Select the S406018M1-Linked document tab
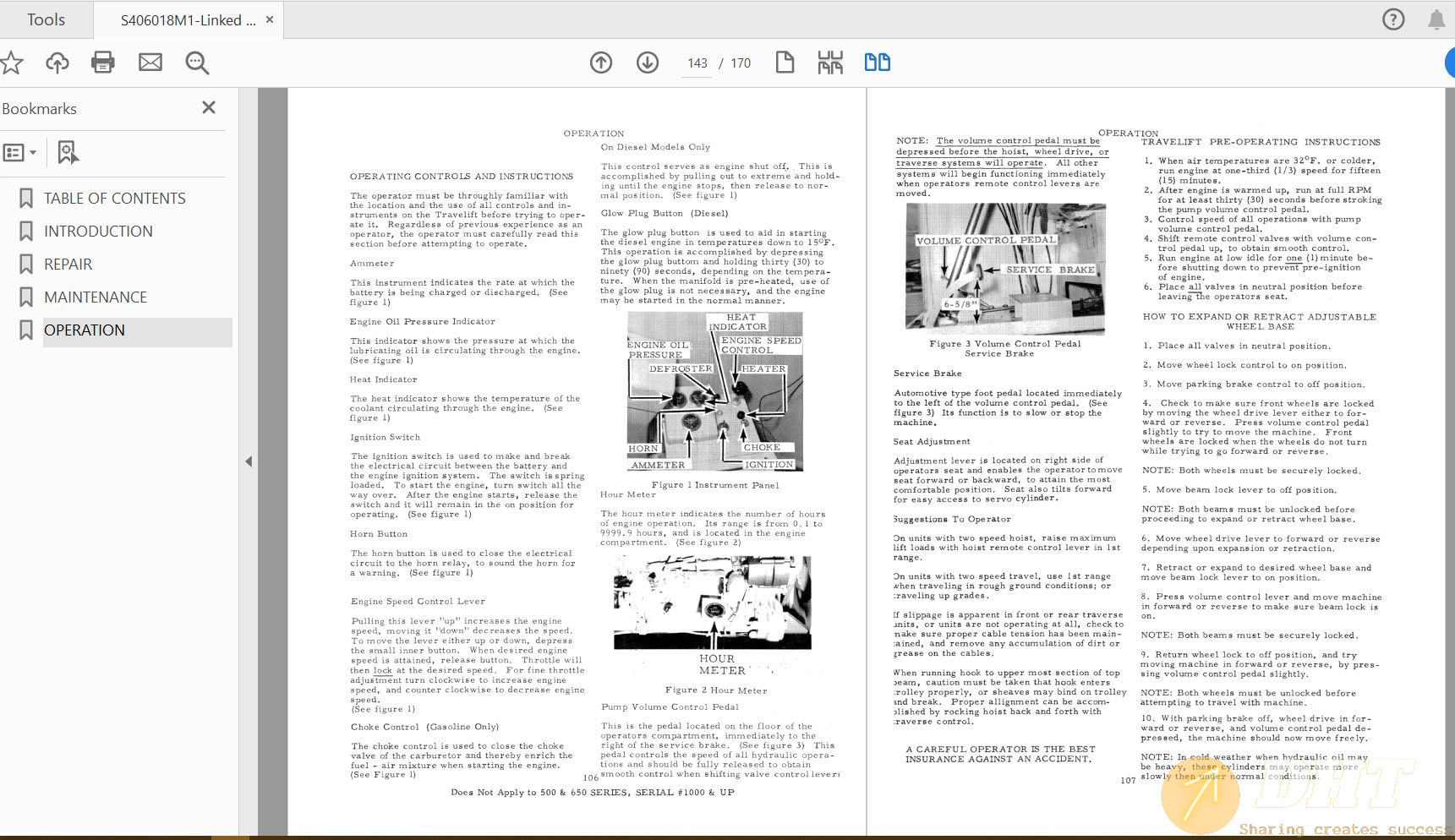 188,20
